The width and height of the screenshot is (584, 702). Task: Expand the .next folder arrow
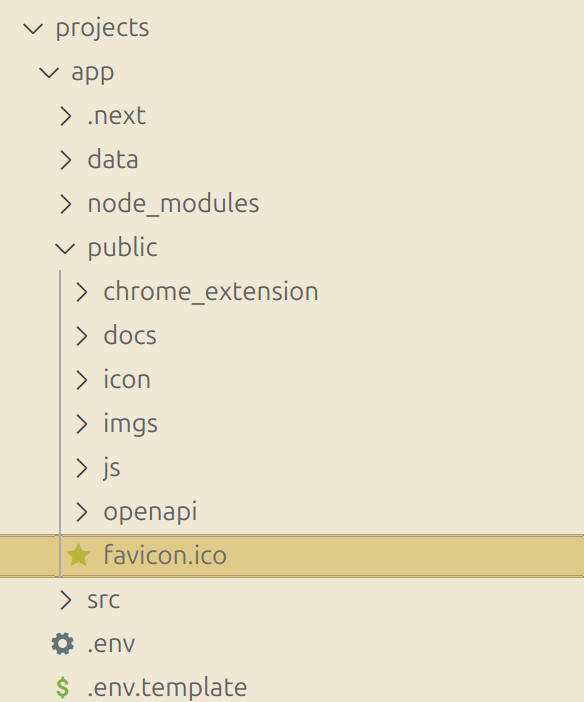[x=66, y=116]
